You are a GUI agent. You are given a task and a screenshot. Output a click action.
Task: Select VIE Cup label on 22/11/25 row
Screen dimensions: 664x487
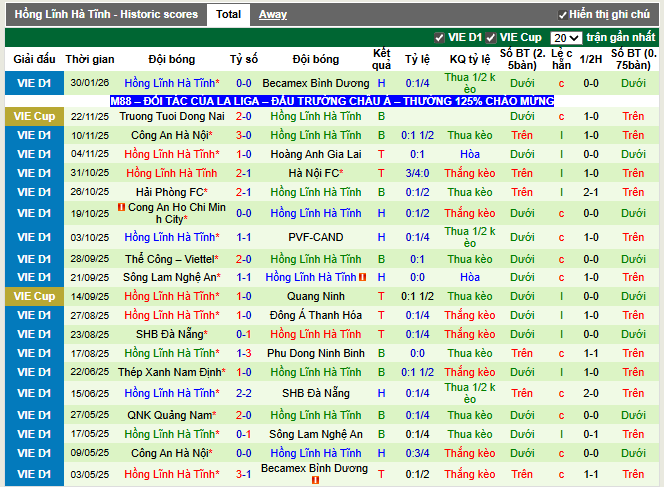click(x=34, y=116)
